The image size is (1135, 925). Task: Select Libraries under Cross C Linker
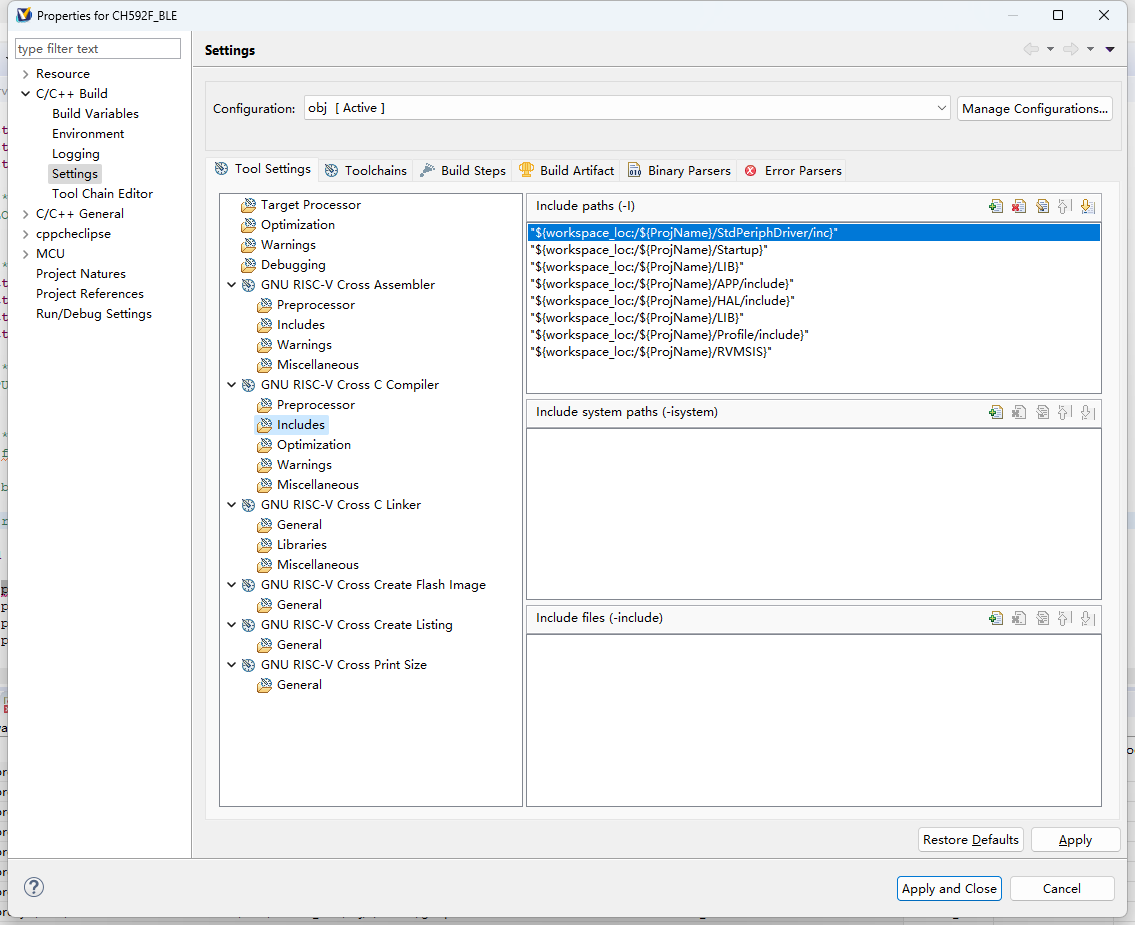301,545
